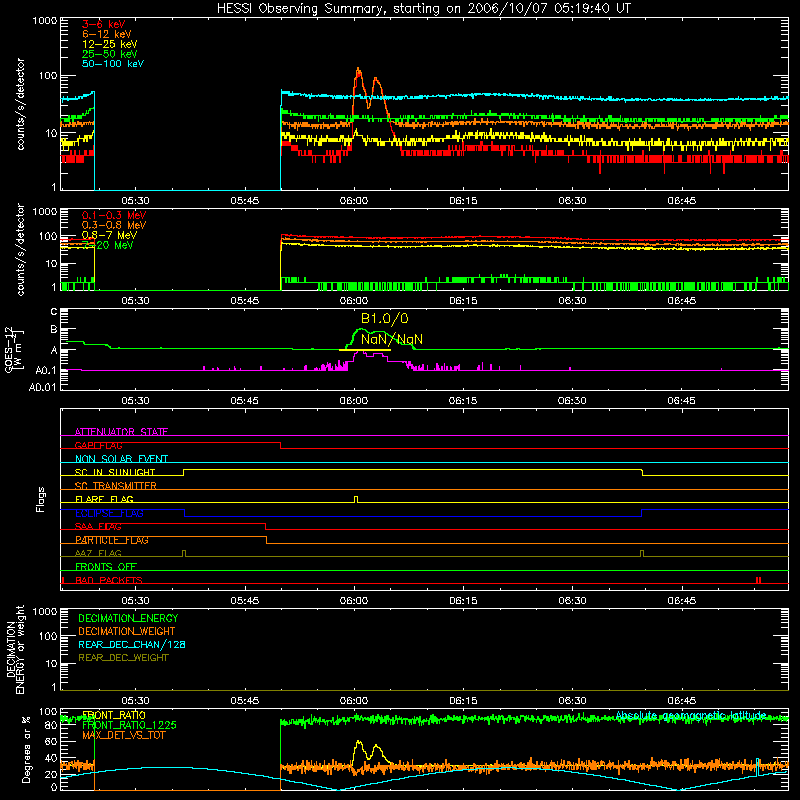Click the first yellow FRONT_RATIO peak in bottom panel
The width and height of the screenshot is (800, 800).
click(358, 743)
